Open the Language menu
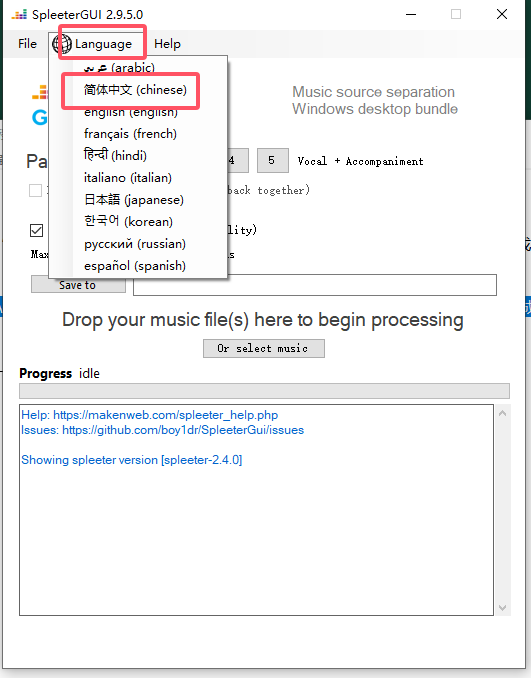The height and width of the screenshot is (678, 531). [103, 44]
